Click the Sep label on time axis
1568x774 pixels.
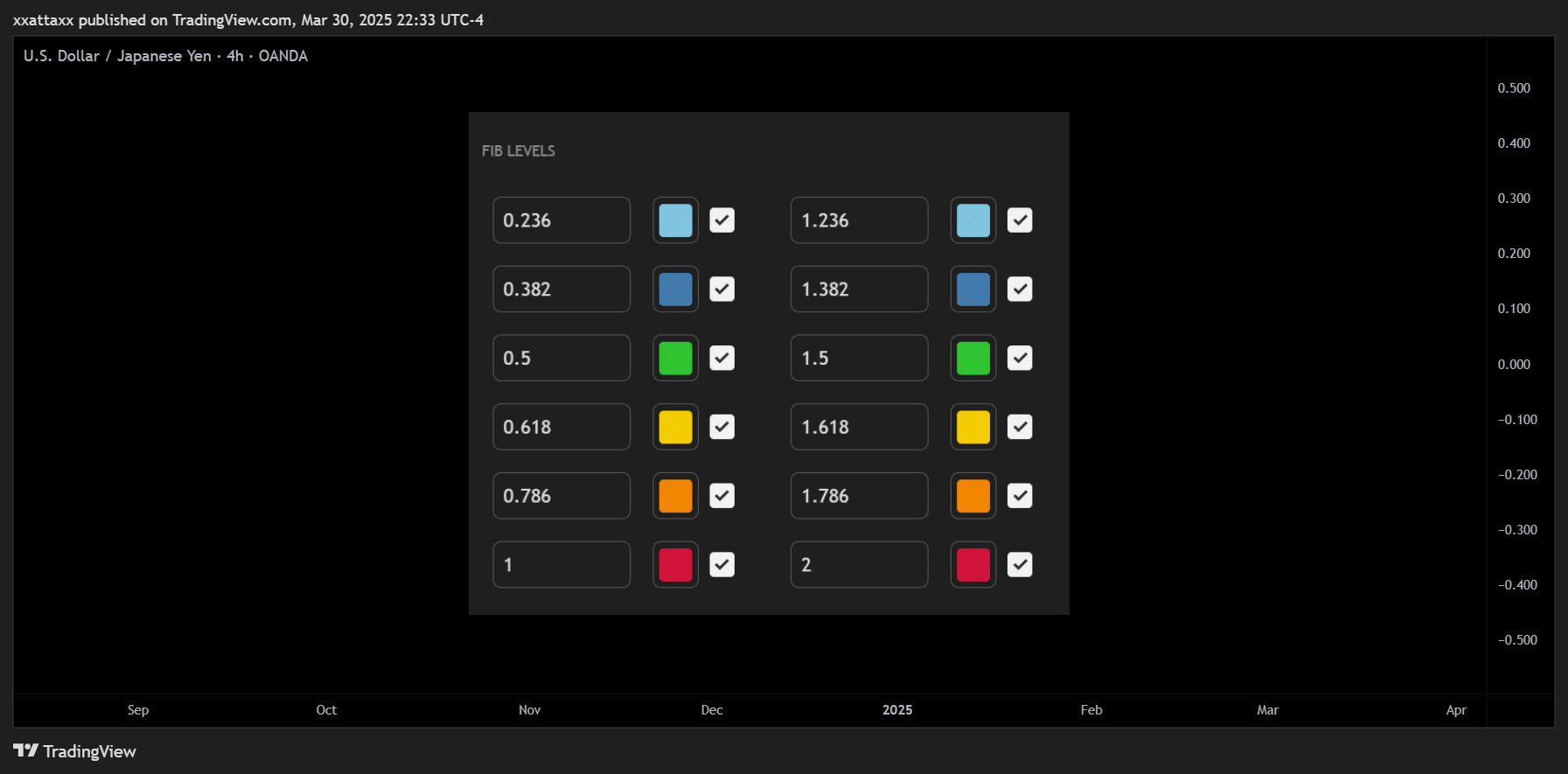[x=138, y=710]
